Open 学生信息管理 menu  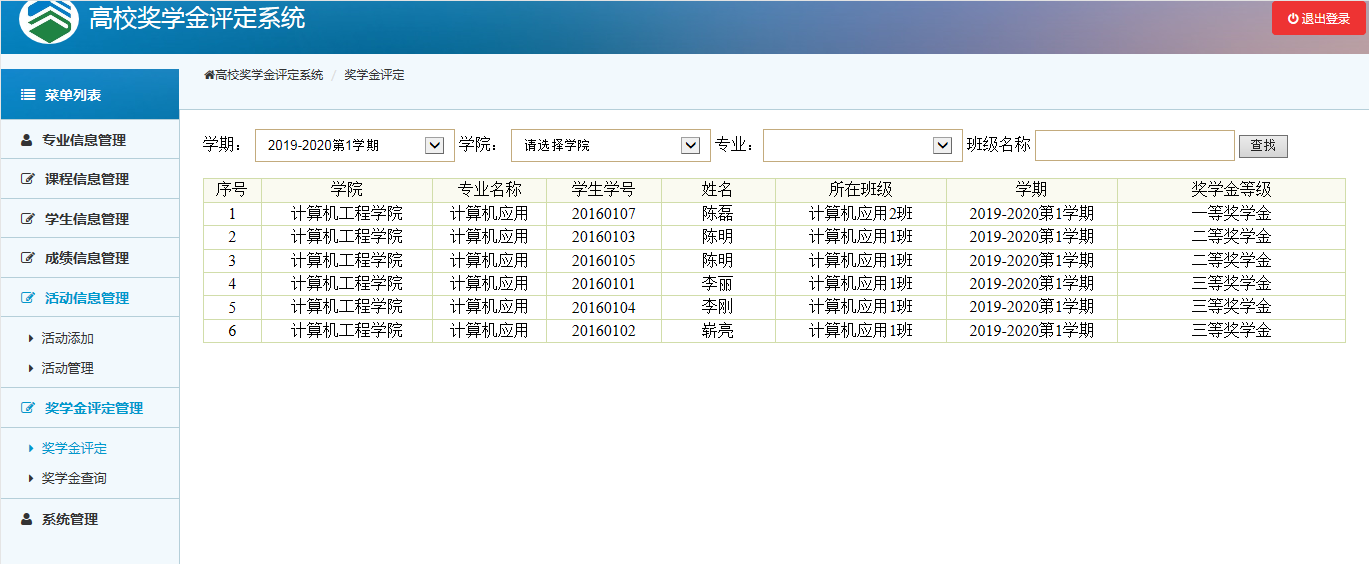[90, 219]
